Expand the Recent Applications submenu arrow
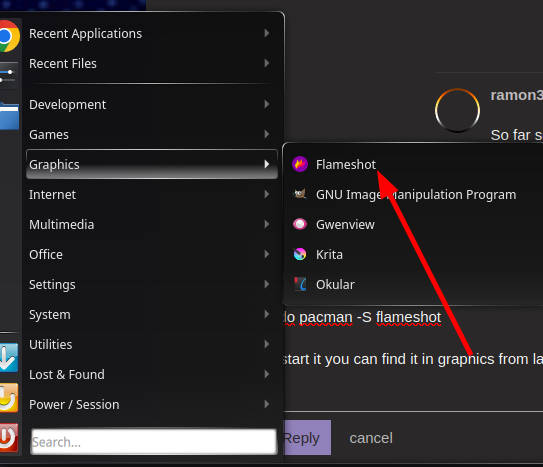 pyautogui.click(x=267, y=33)
